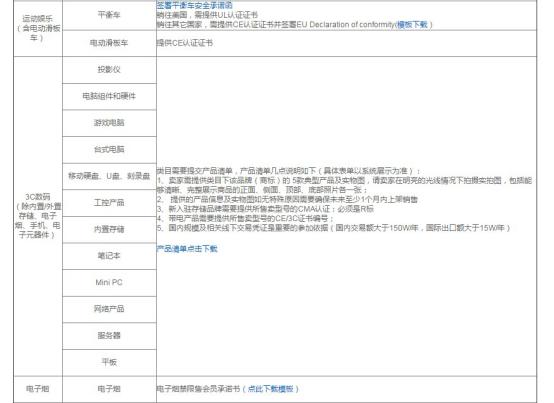Select the 服务器 cell

tap(109, 336)
